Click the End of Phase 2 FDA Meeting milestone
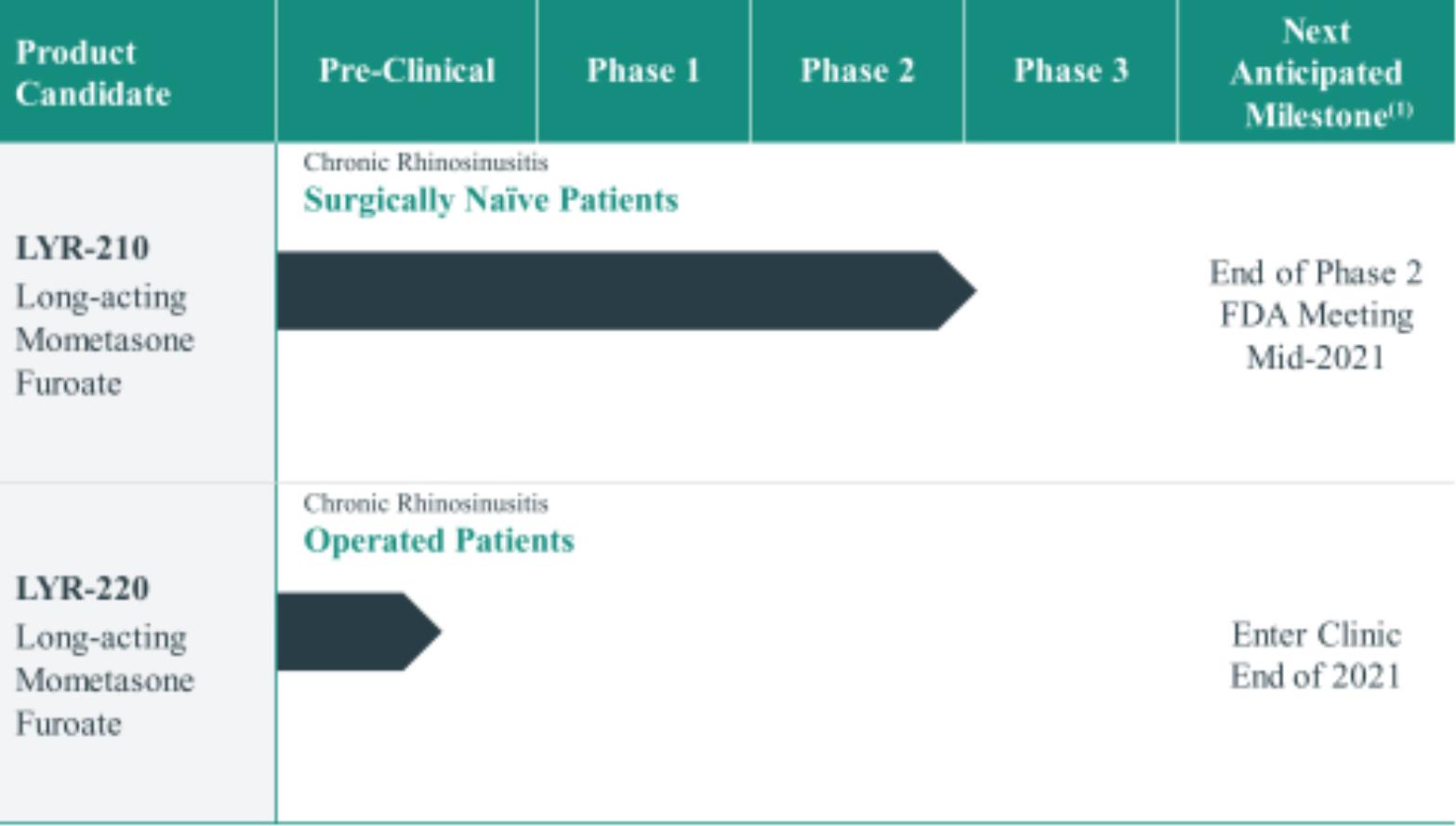 [1316, 315]
